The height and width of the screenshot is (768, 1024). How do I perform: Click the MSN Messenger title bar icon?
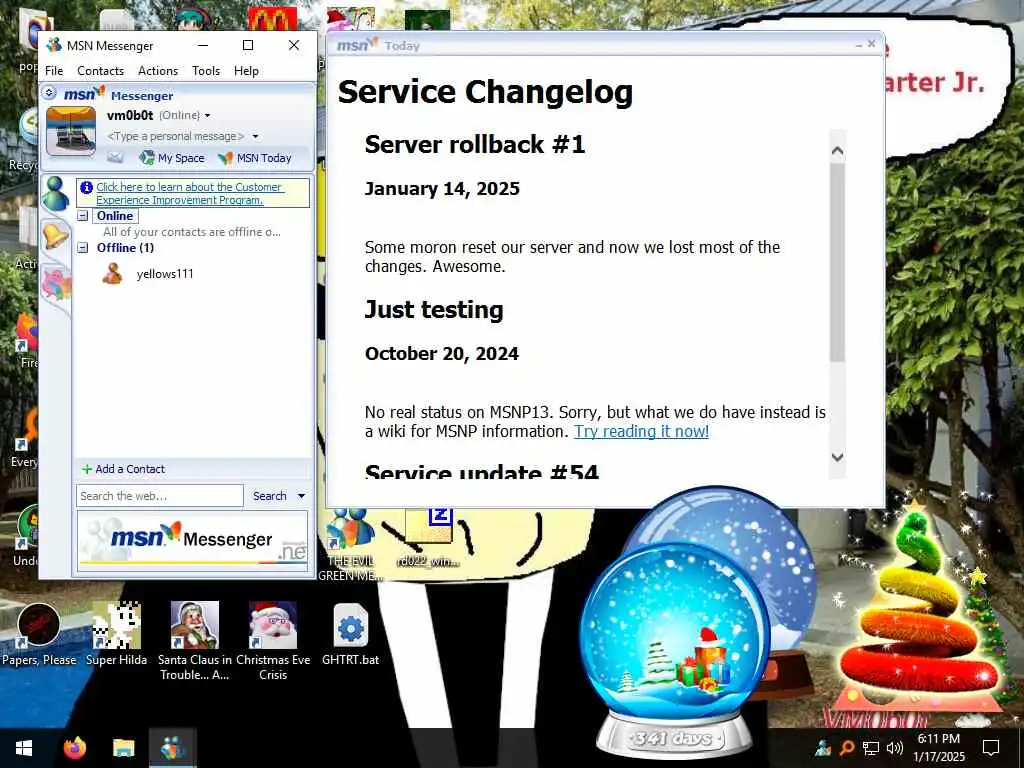54,45
